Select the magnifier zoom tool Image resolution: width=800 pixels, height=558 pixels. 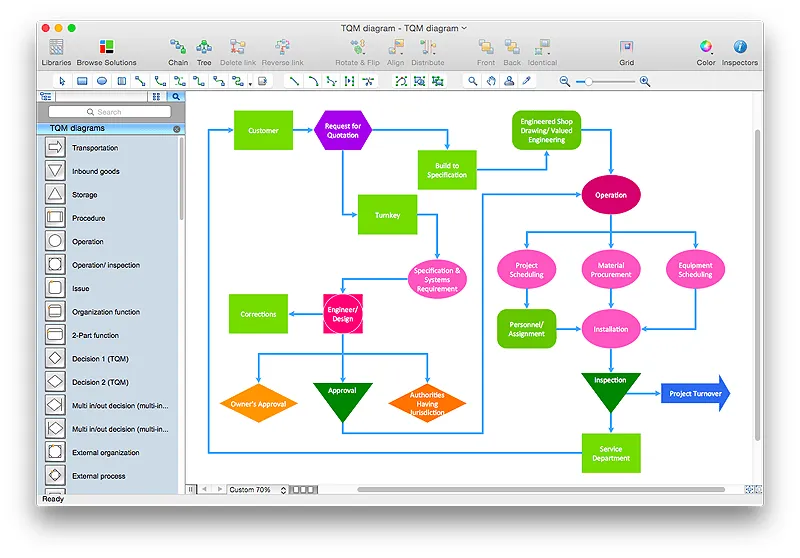472,81
